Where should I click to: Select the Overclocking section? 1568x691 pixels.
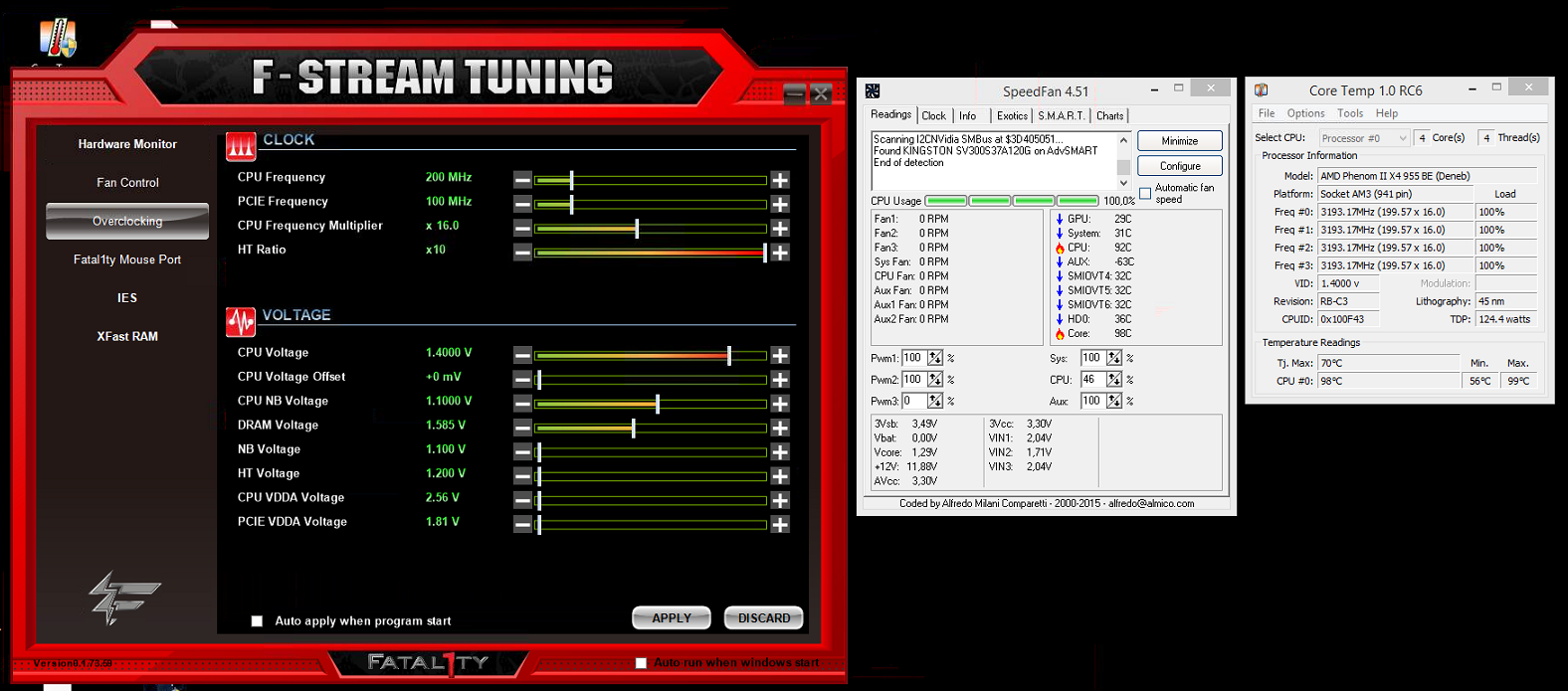coord(127,221)
